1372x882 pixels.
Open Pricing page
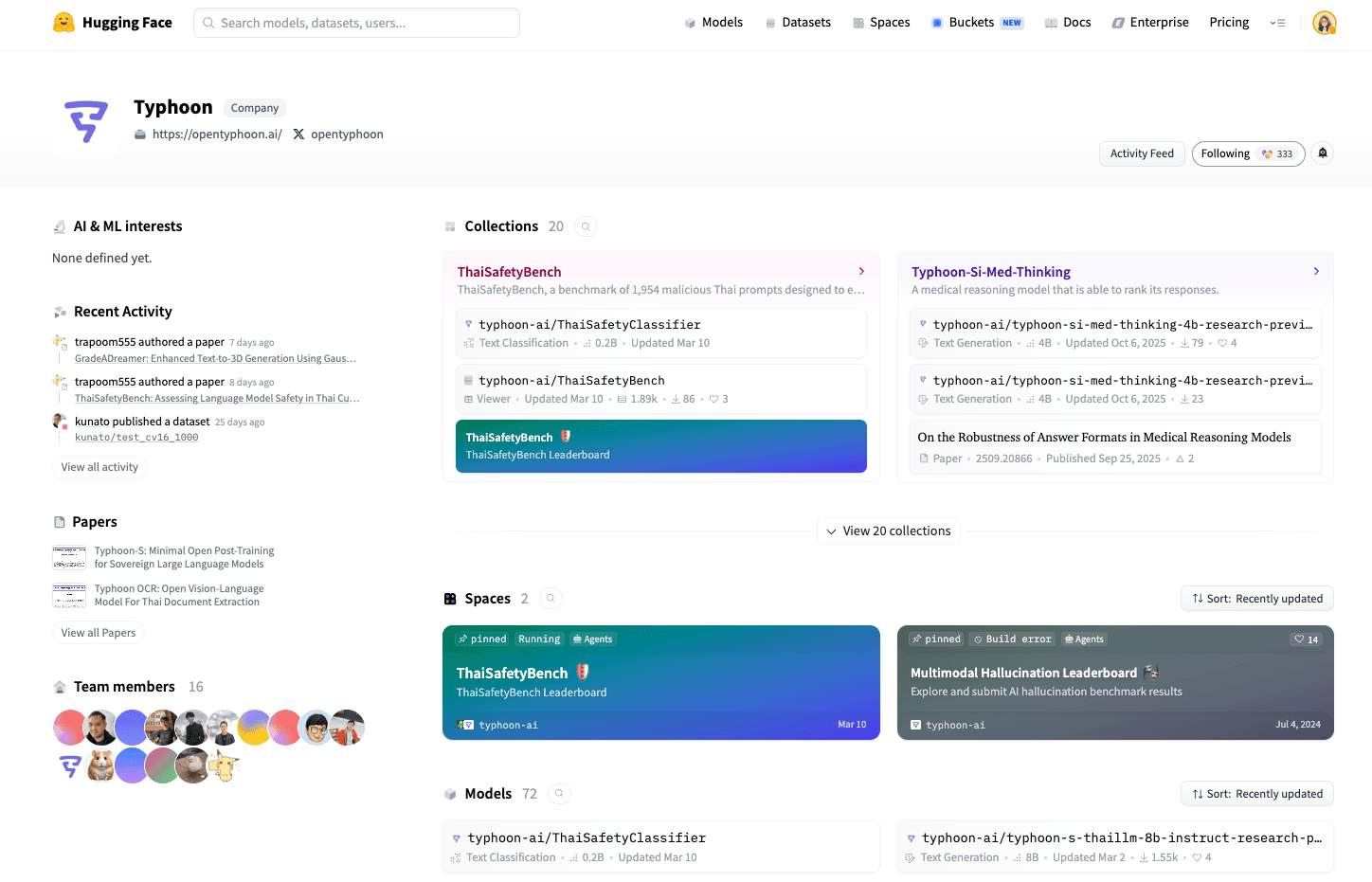point(1229,23)
